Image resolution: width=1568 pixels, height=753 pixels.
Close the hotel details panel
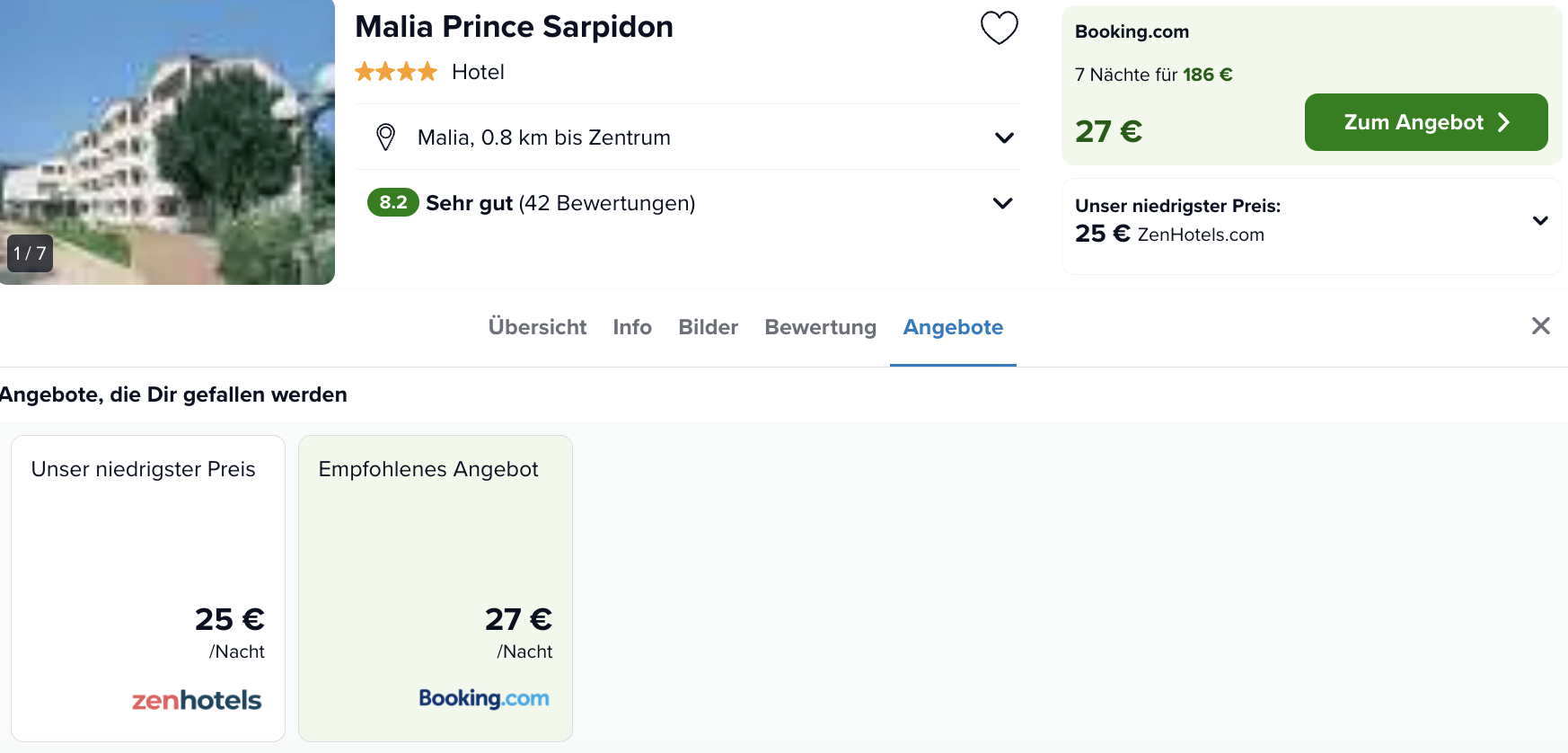[x=1541, y=326]
